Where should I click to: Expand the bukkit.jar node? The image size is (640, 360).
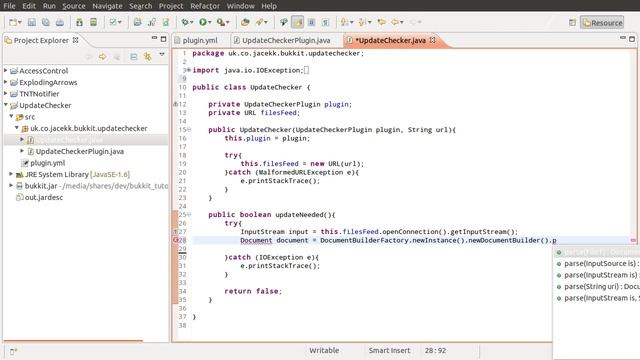tap(11, 185)
